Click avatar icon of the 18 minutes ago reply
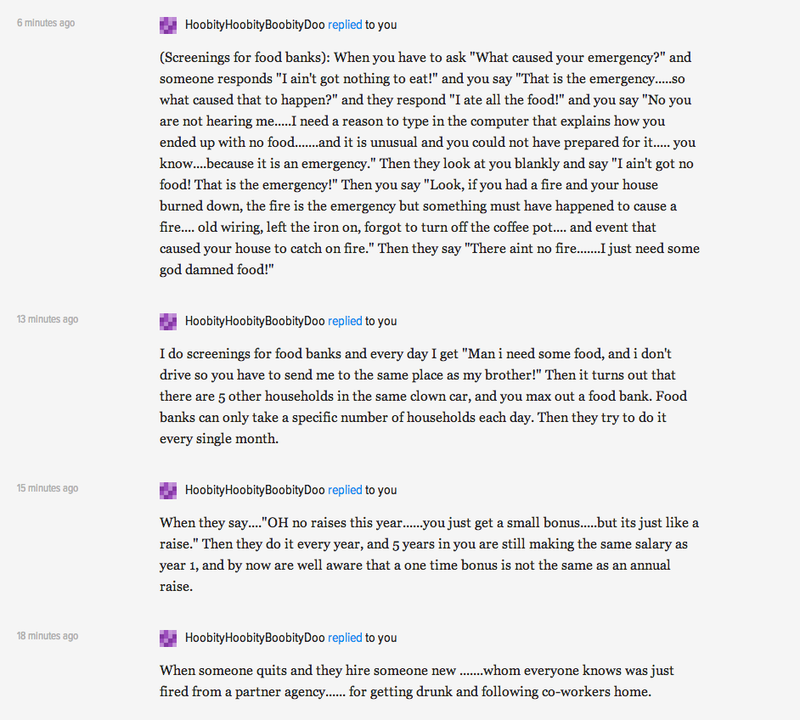The width and height of the screenshot is (800, 720). coord(168,638)
